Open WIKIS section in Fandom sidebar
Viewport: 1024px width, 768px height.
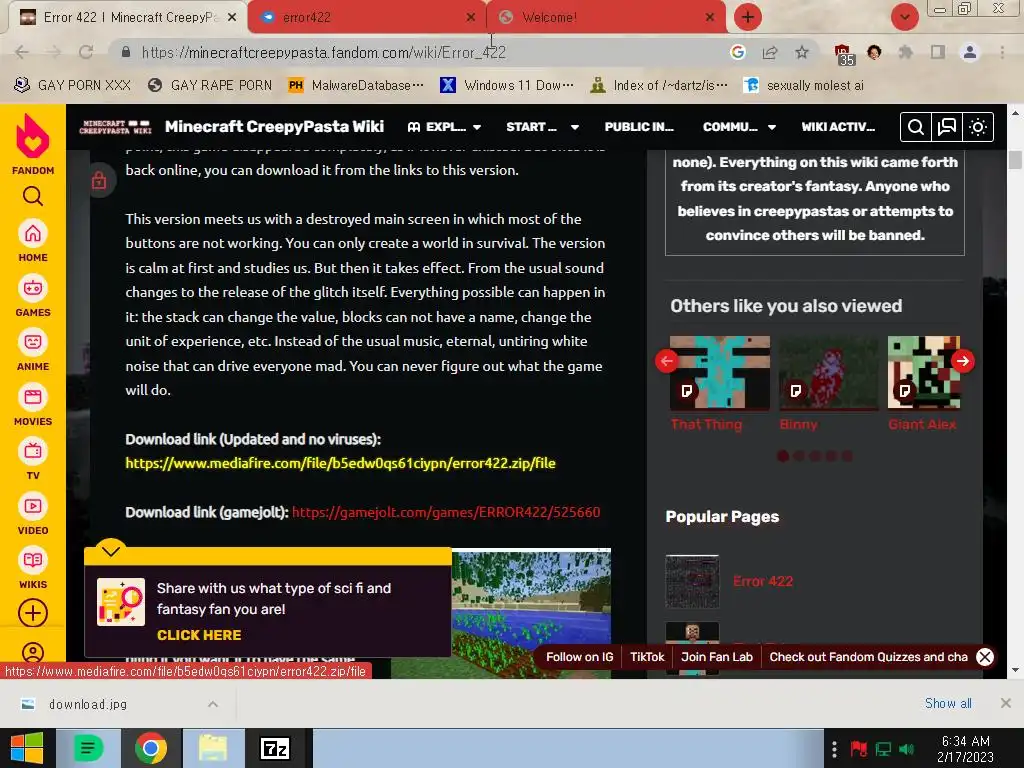click(x=33, y=569)
